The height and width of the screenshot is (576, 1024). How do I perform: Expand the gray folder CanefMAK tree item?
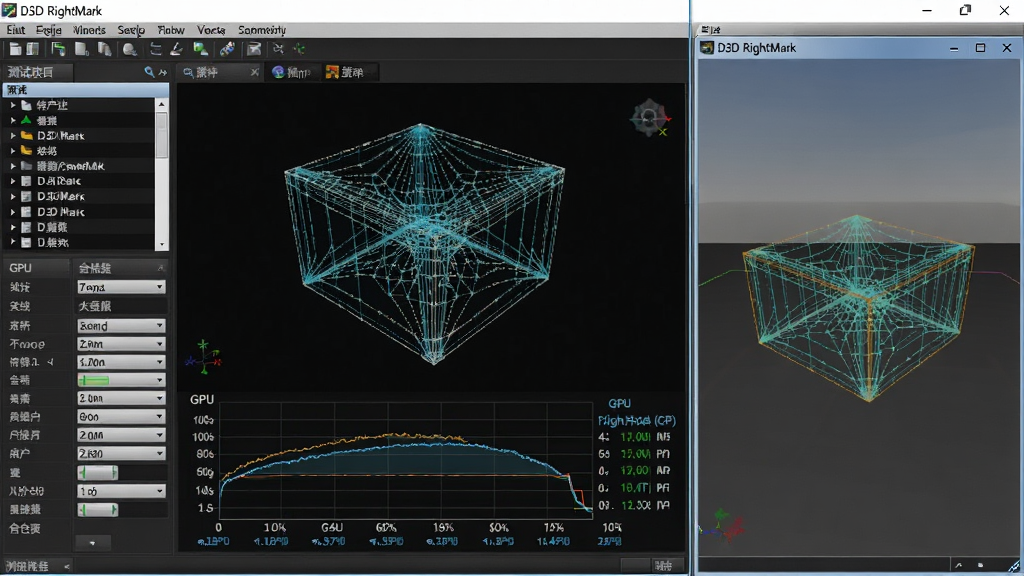[x=12, y=166]
